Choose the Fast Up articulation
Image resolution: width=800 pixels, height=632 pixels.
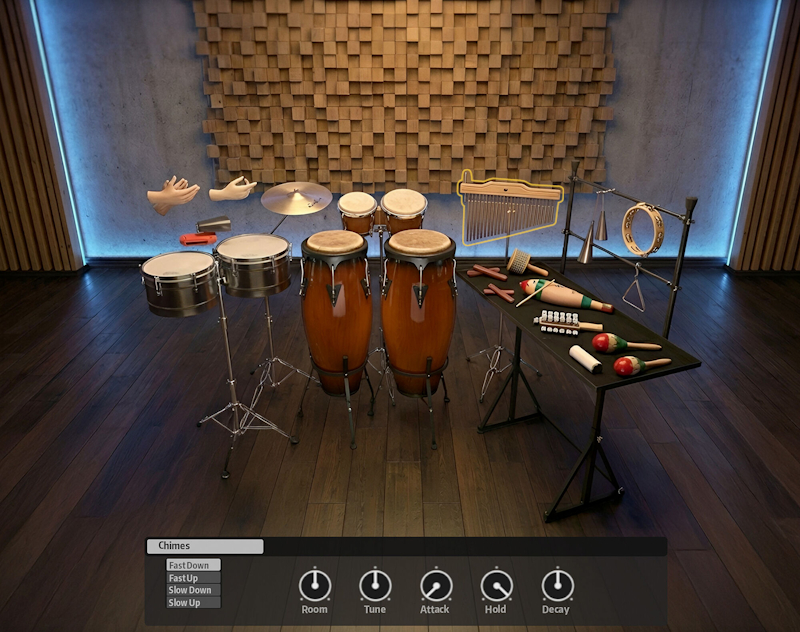tap(193, 578)
